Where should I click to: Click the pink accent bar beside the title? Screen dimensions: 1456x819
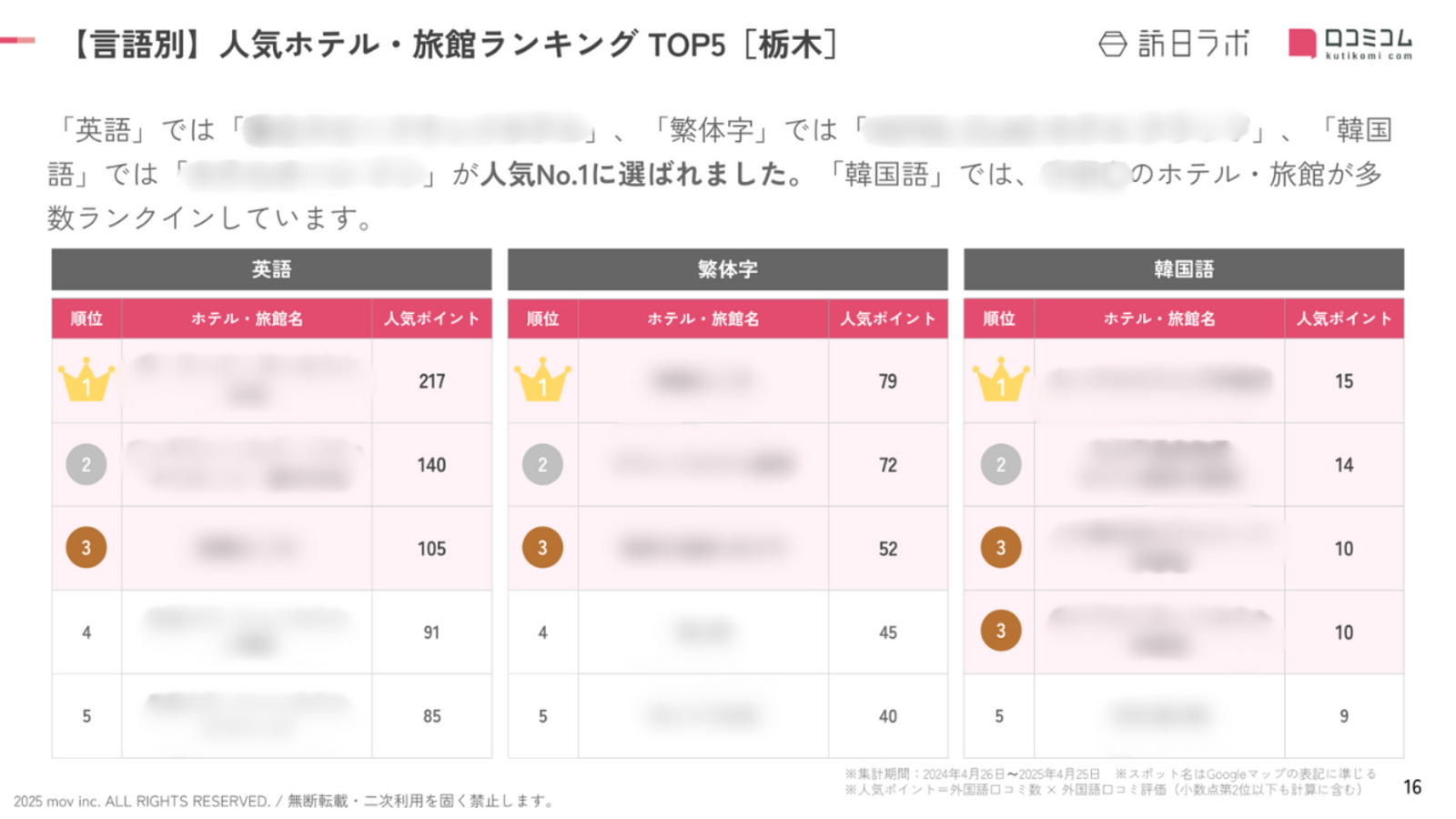(x=17, y=40)
